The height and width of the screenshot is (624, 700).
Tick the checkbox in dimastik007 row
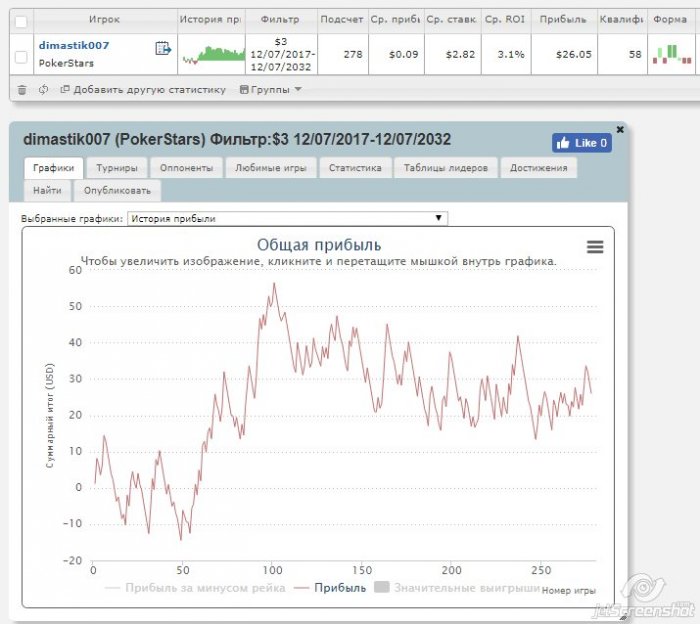(x=22, y=58)
